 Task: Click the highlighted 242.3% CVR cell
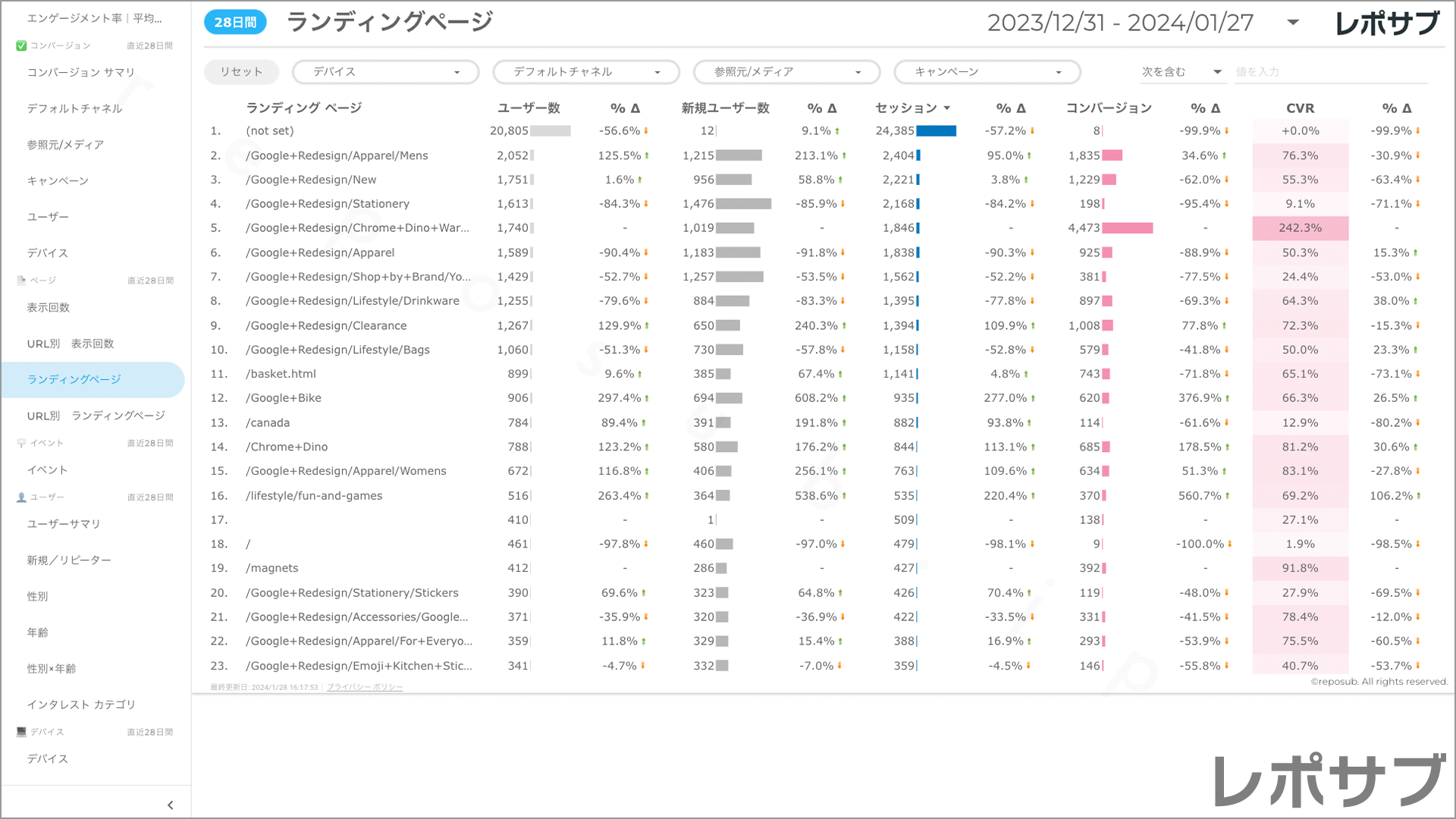(1300, 228)
